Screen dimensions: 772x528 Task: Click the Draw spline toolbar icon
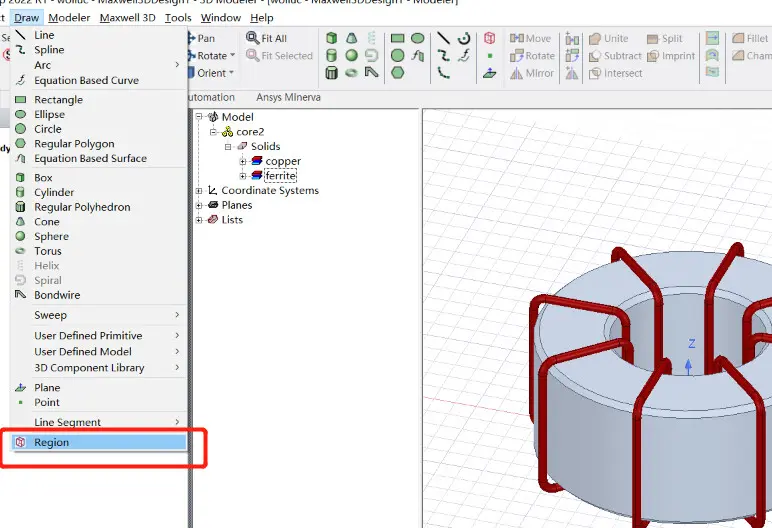[444, 55]
